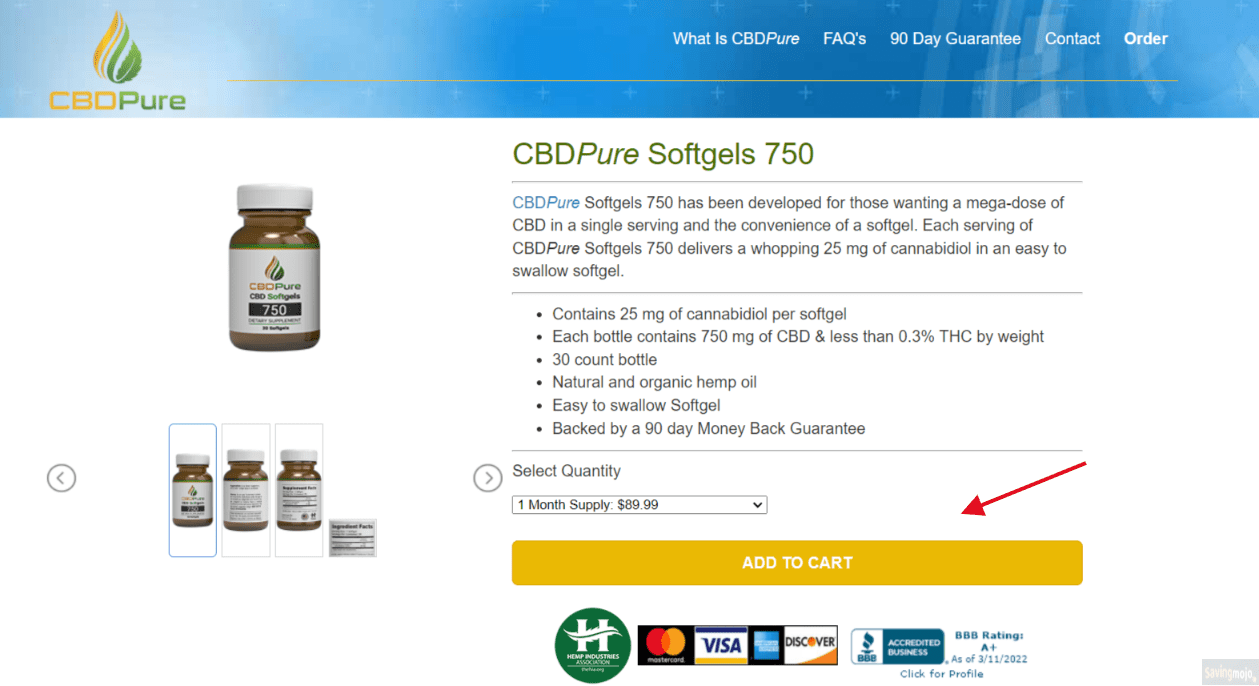The image size is (1259, 686).
Task: Follow the CBDPure link in the description
Action: coord(546,203)
